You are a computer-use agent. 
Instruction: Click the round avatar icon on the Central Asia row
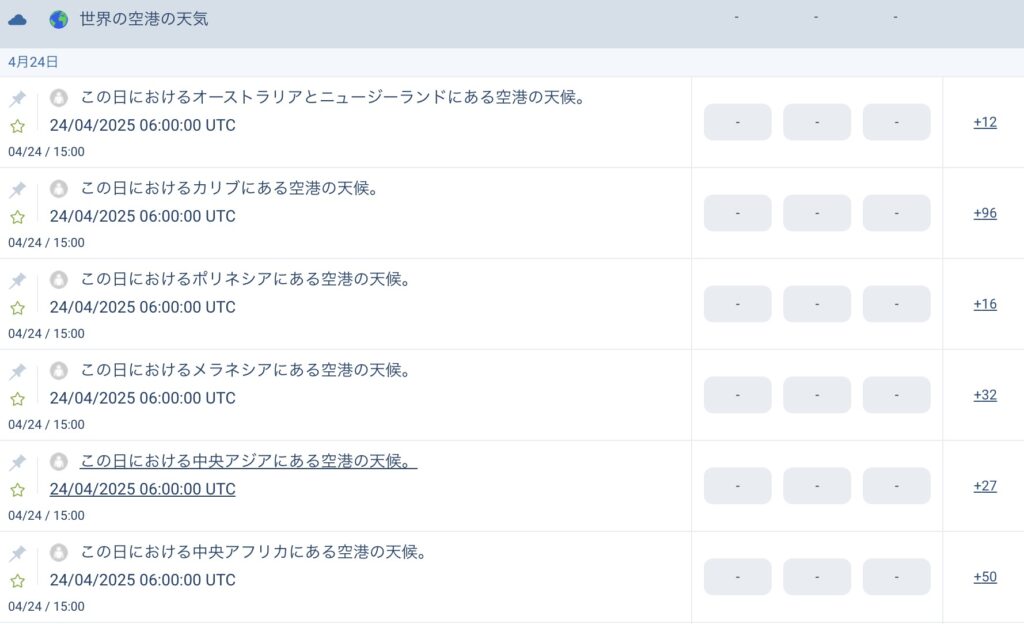click(x=59, y=461)
